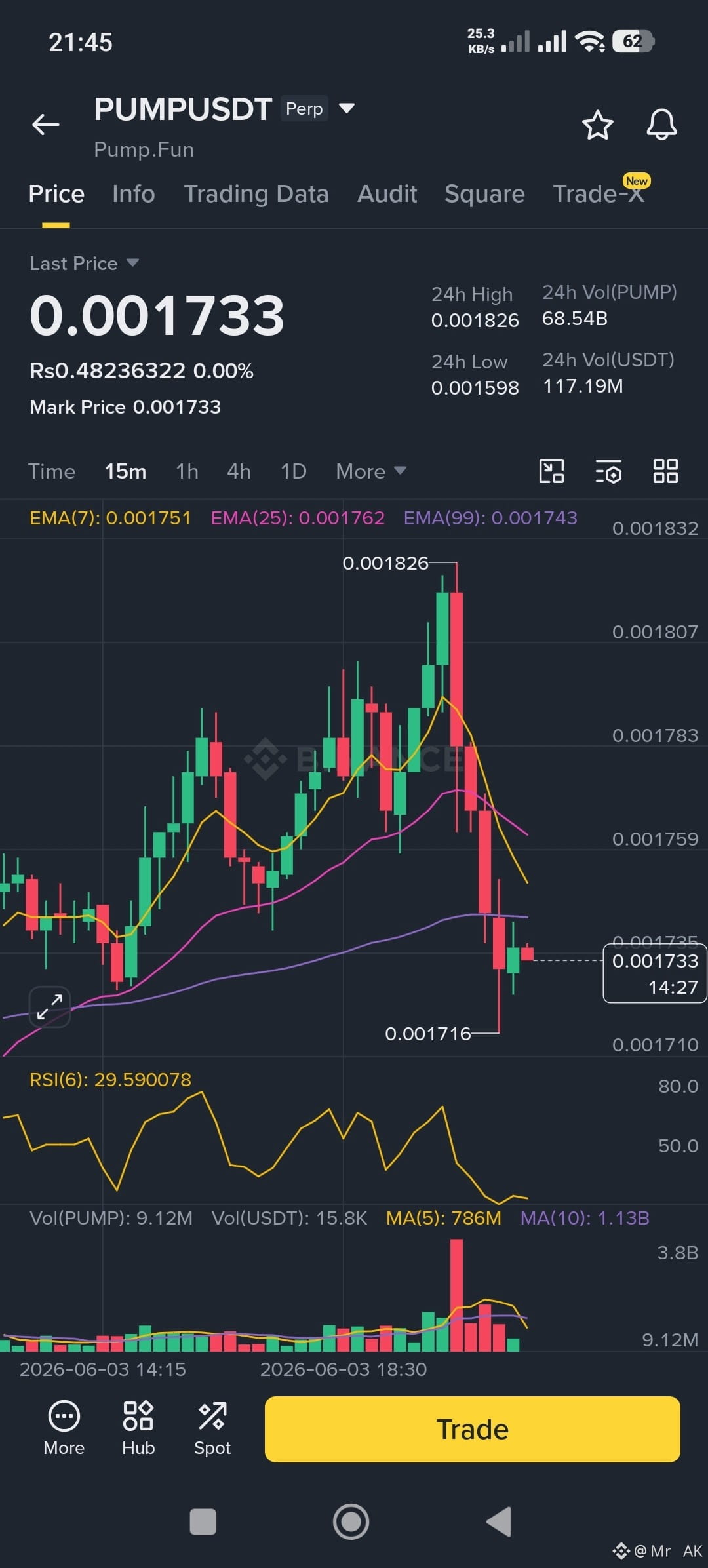Switch to the Square tab
The height and width of the screenshot is (1568, 708).
484,194
